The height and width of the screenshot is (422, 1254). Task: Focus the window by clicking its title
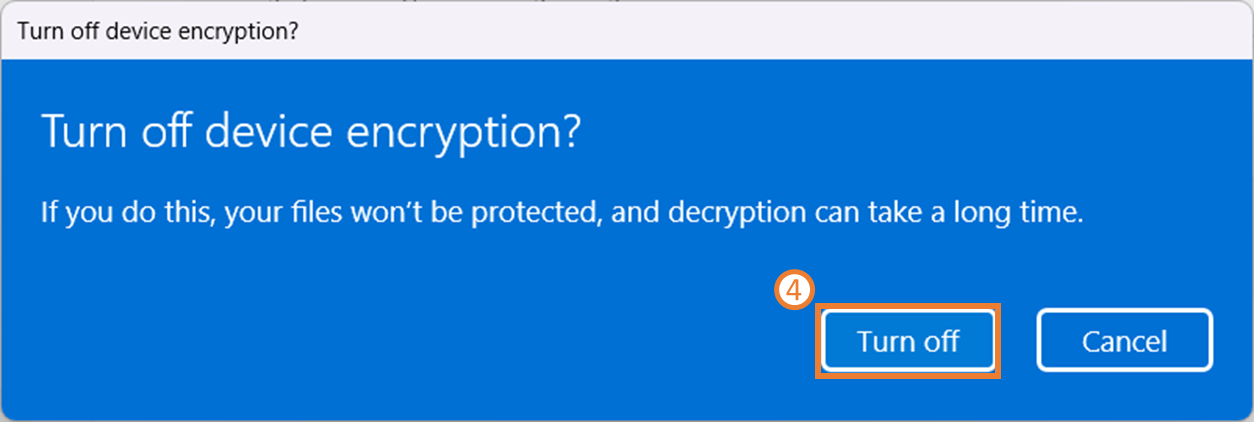[x=158, y=29]
